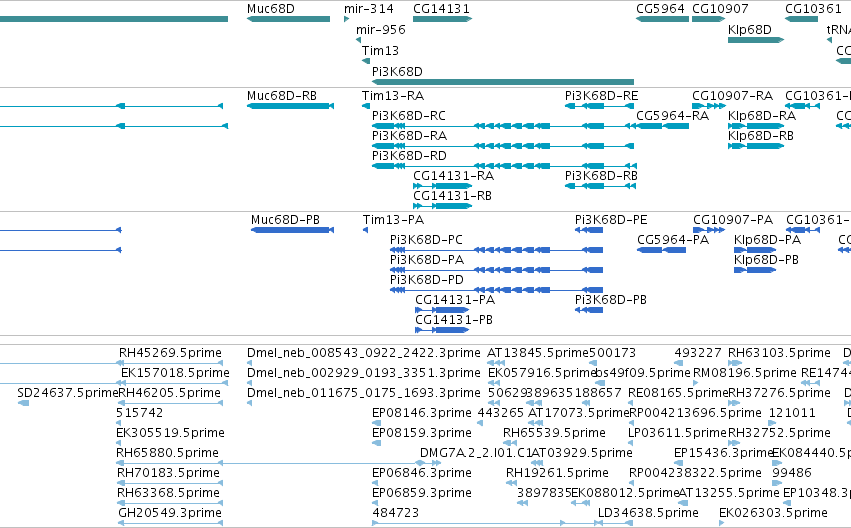Click the mir-956 gene label
The height and width of the screenshot is (528, 851).
click(x=380, y=30)
